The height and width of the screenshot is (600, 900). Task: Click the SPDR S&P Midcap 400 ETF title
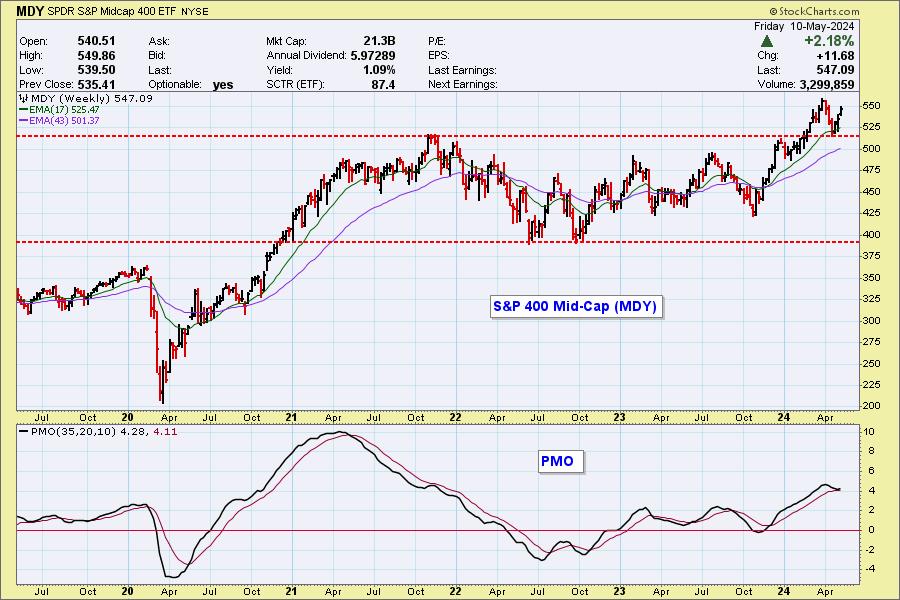pyautogui.click(x=112, y=11)
